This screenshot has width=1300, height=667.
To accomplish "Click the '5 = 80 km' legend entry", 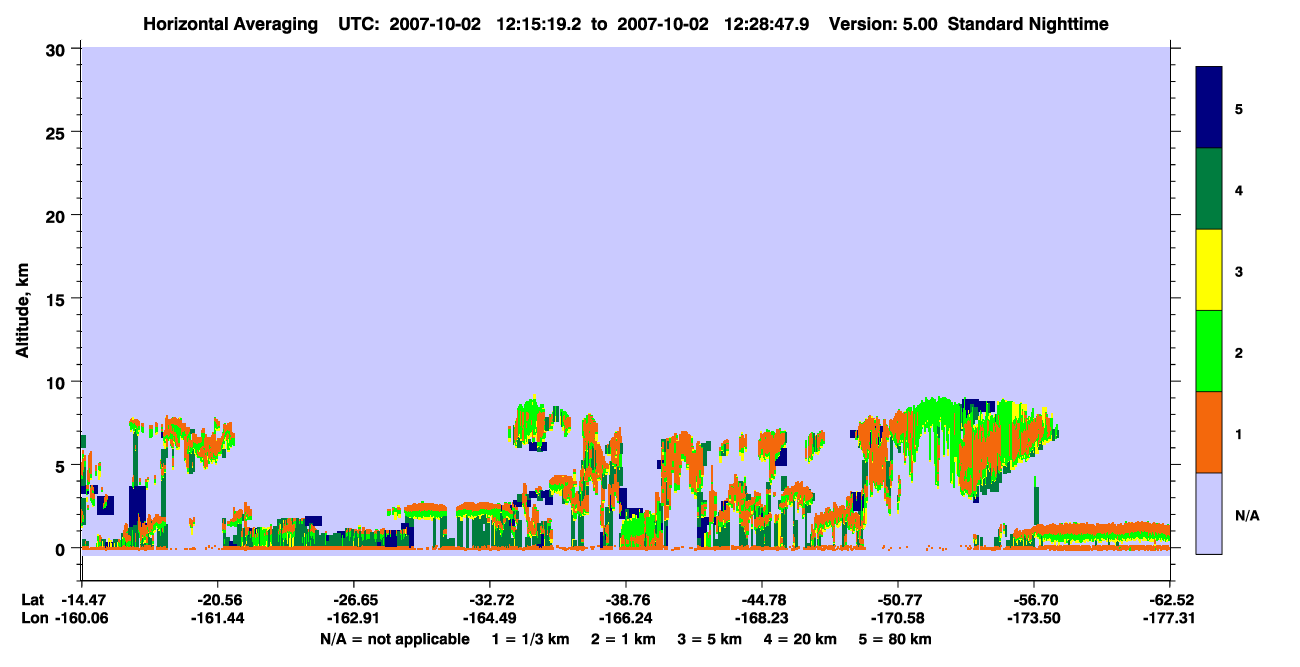I will click(896, 639).
